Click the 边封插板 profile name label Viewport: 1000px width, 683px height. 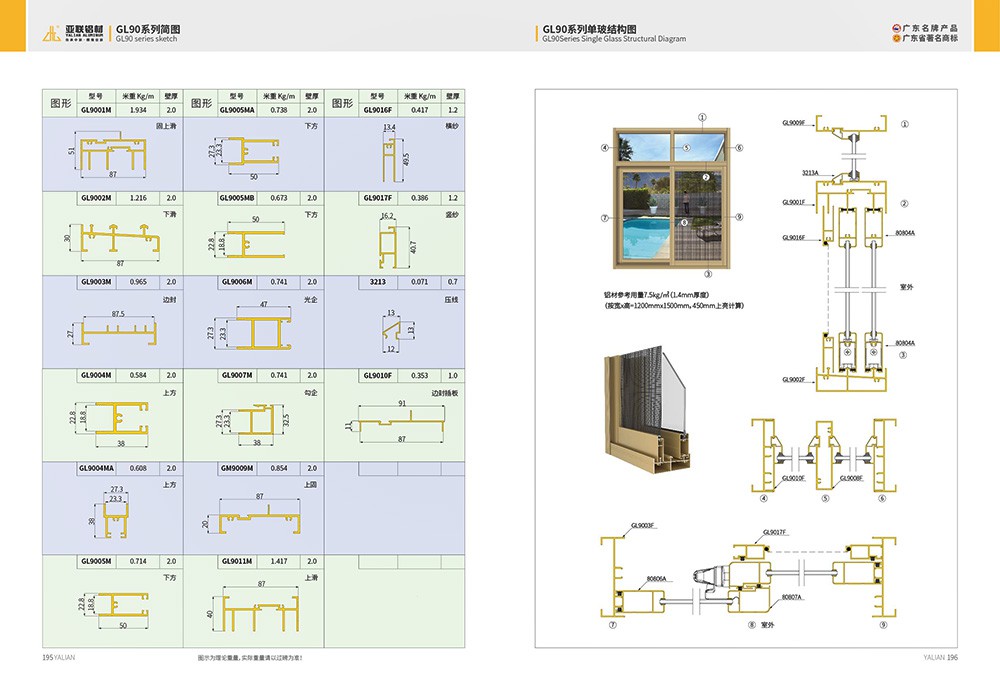(445, 393)
